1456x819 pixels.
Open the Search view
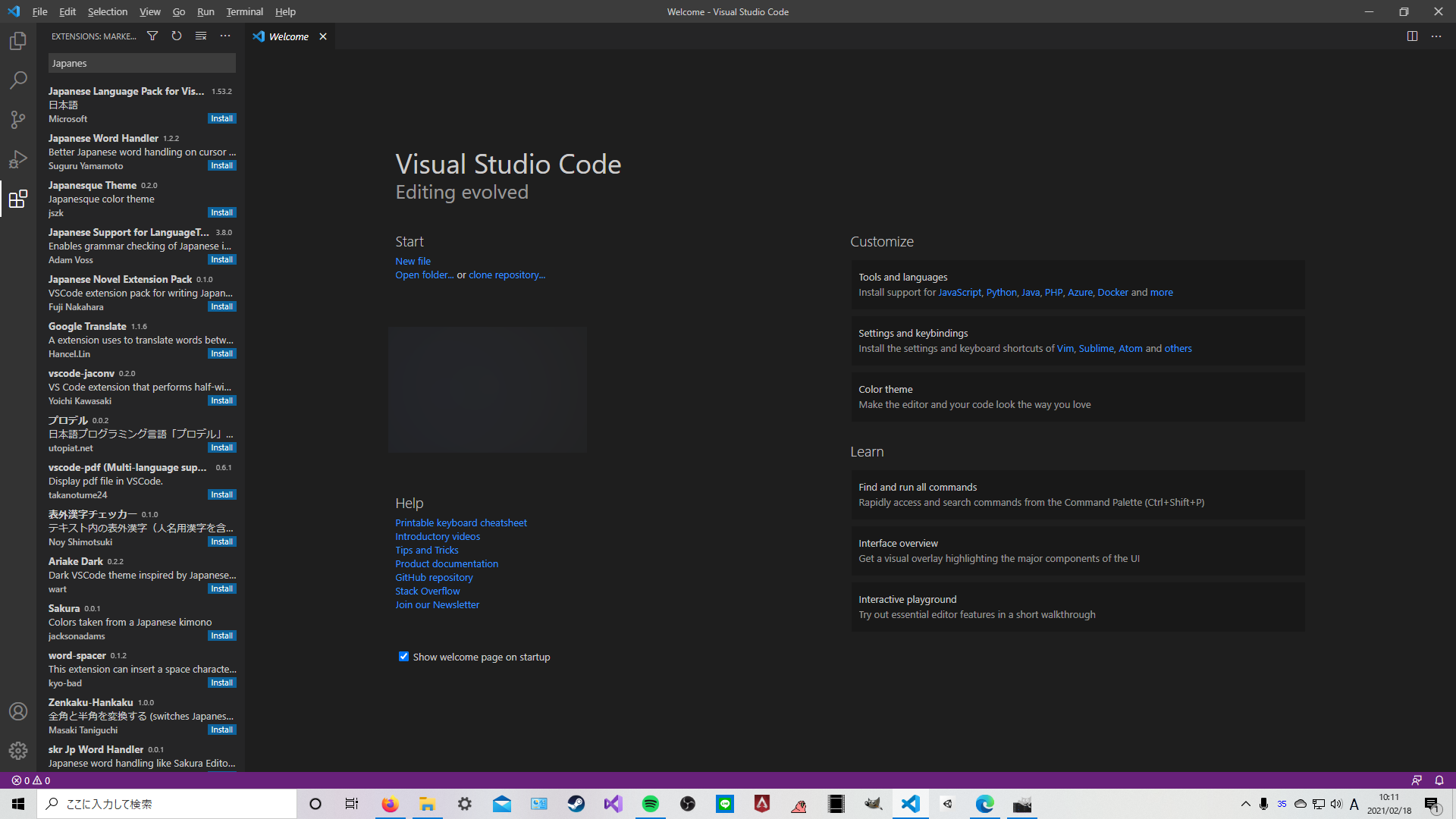point(18,80)
